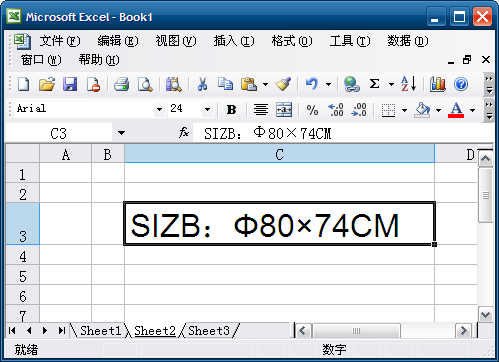Select the Format Painter brush icon
The width and height of the screenshot is (499, 362).
283,84
